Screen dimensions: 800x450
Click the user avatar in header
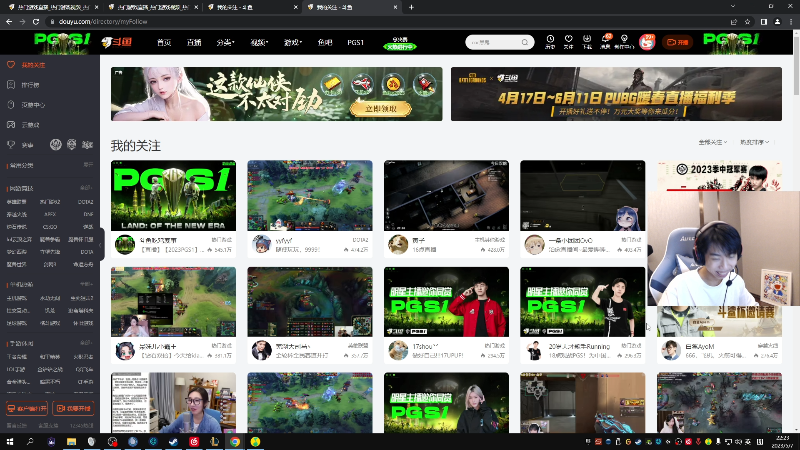pos(647,42)
